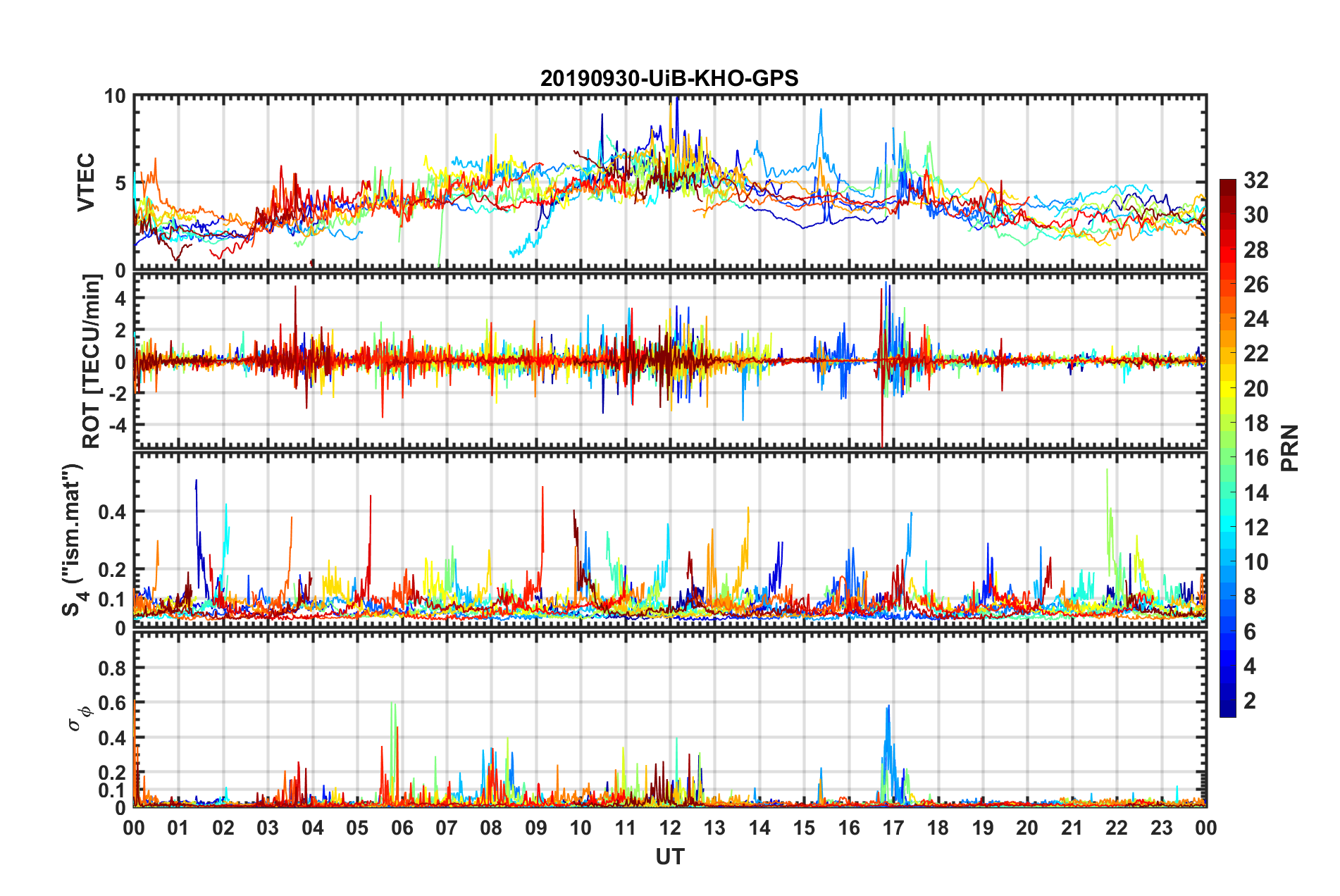Click the "ROT [TECU/min]" y-axis label
The width and height of the screenshot is (1340, 896).
pos(92,361)
